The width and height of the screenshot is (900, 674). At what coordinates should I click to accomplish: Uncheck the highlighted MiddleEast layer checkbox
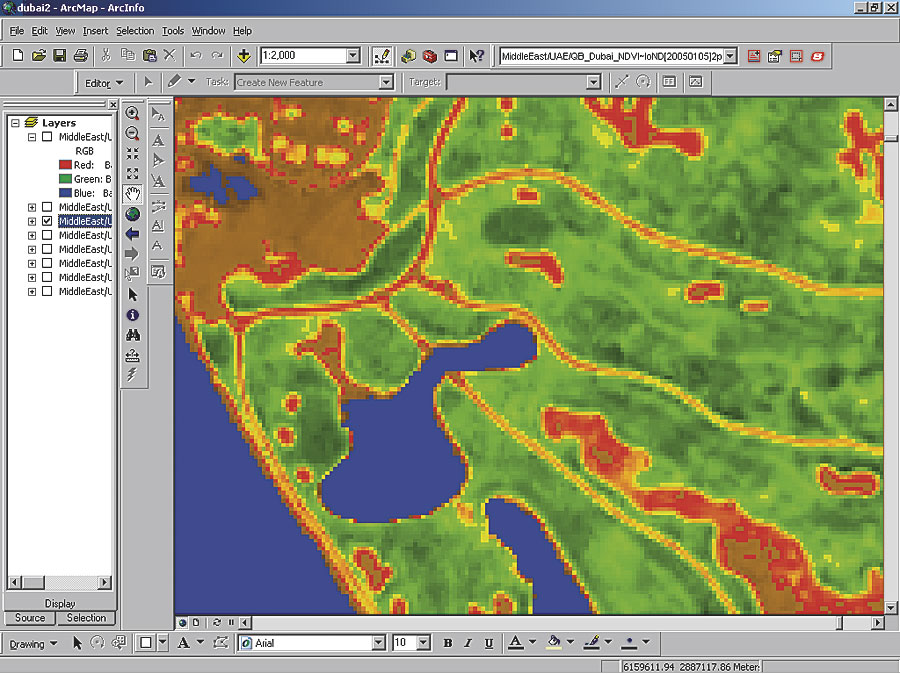47,221
